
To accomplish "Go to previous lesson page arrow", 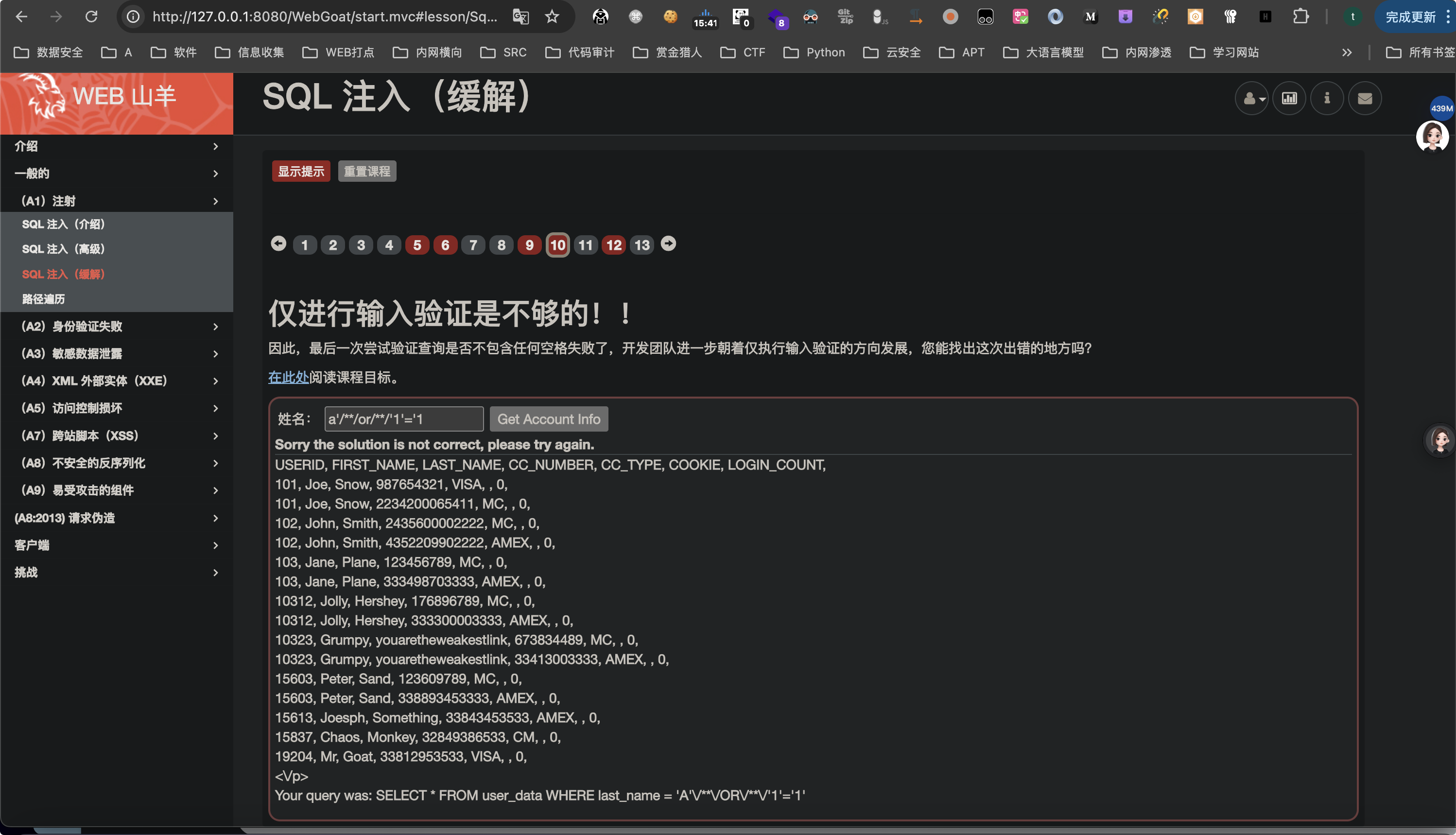I will (x=278, y=244).
